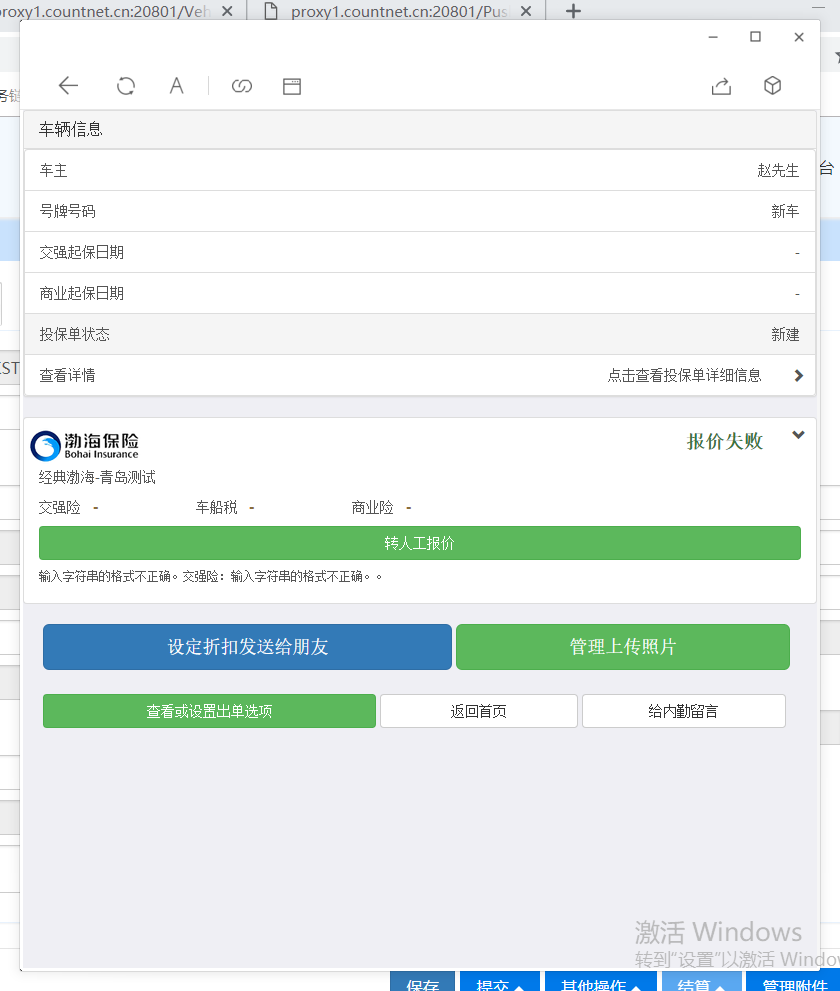Copy link with the chain icon

coord(241,86)
